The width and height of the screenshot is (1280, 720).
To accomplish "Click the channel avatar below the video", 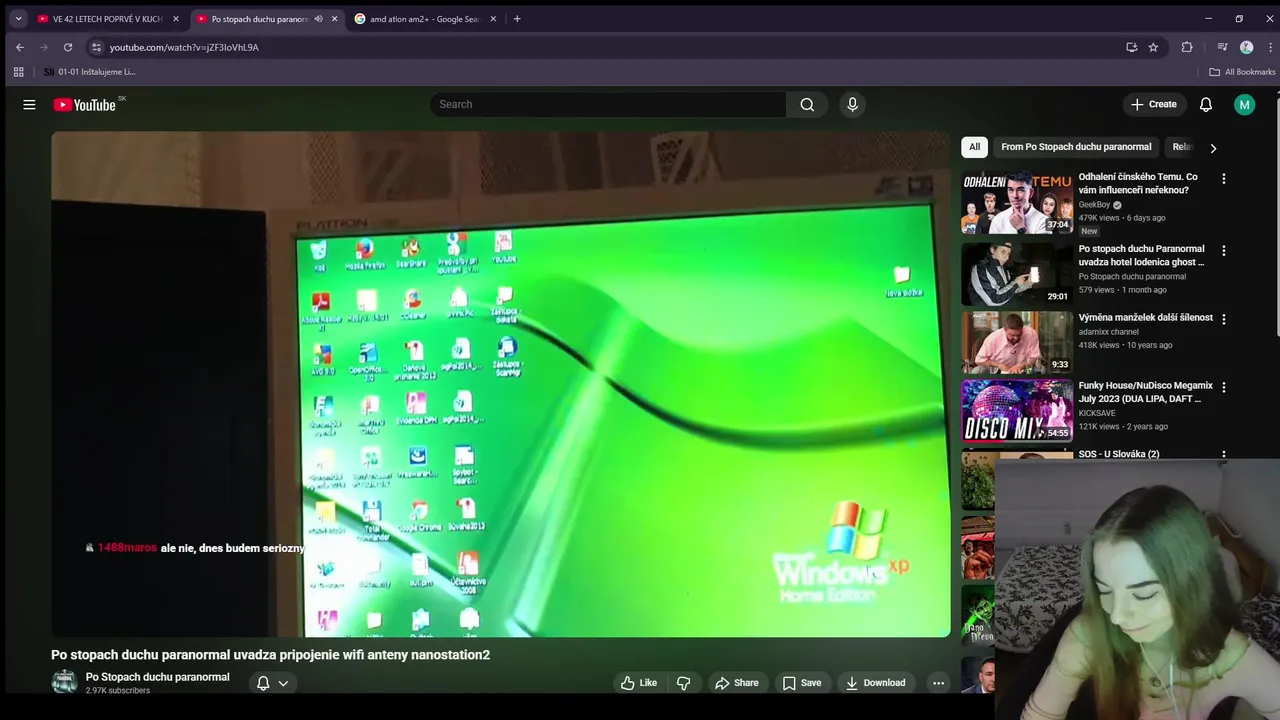I will [64, 683].
